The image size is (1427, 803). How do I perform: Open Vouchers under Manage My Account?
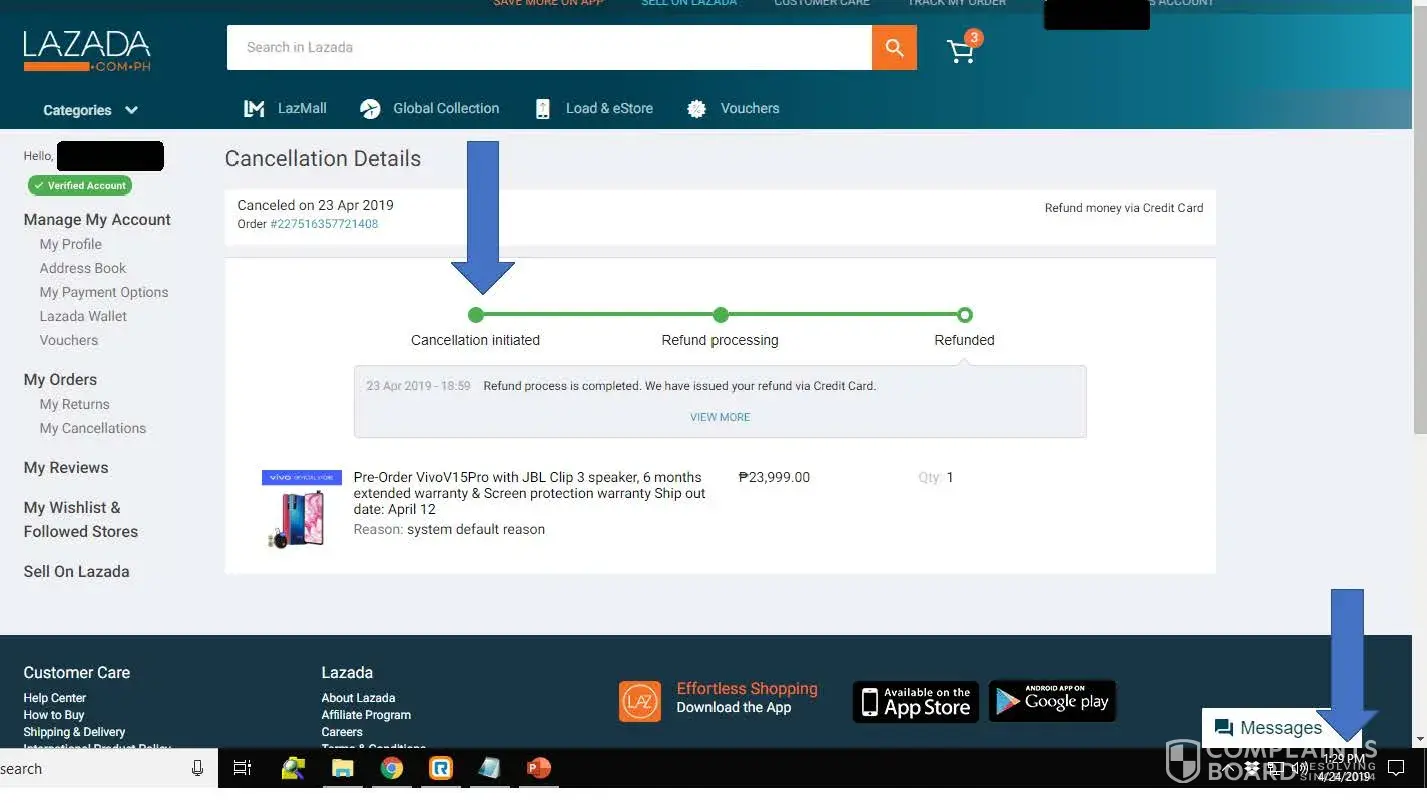point(69,340)
